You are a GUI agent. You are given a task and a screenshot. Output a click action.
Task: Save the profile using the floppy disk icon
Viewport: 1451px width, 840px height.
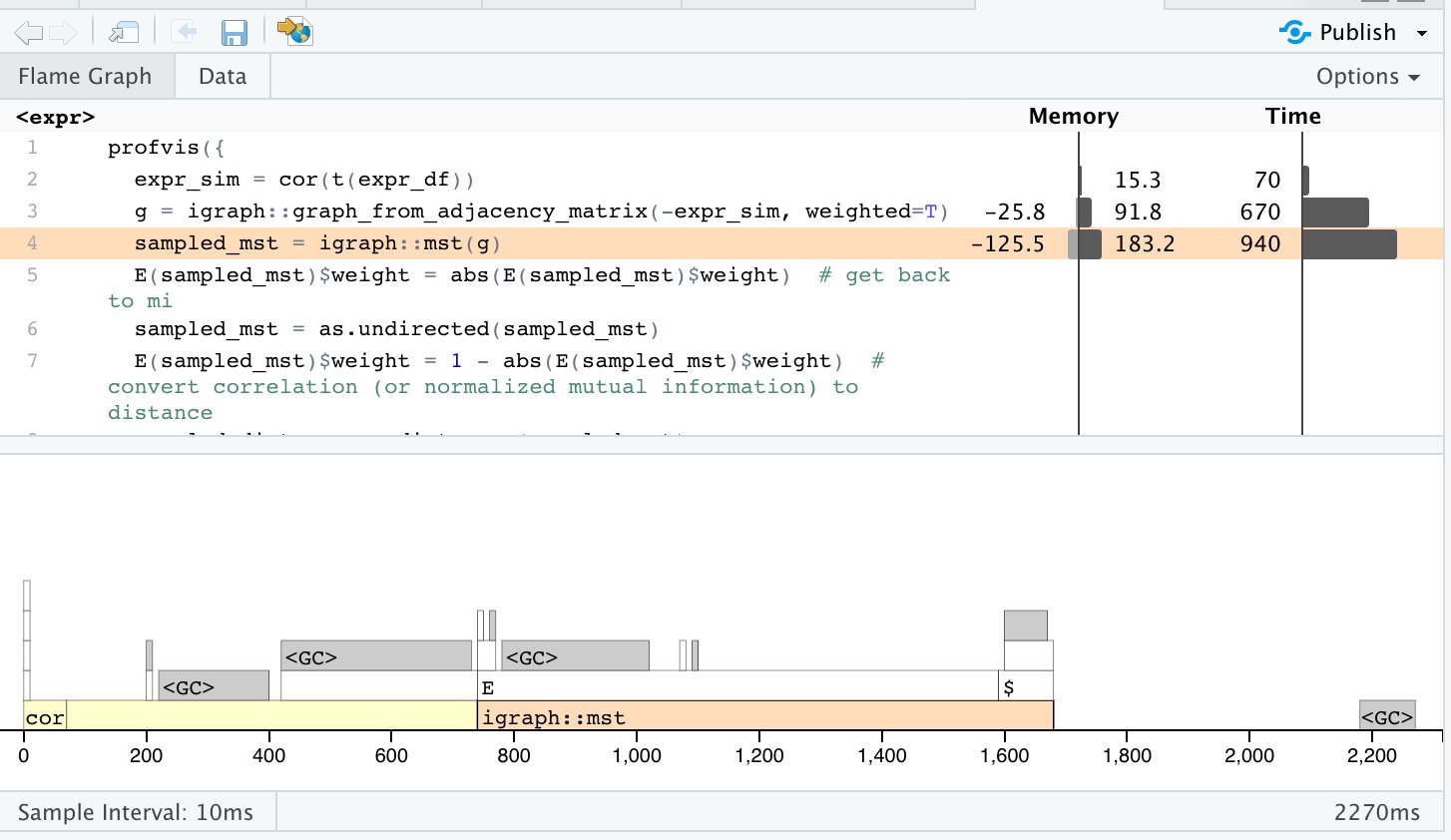pos(236,32)
